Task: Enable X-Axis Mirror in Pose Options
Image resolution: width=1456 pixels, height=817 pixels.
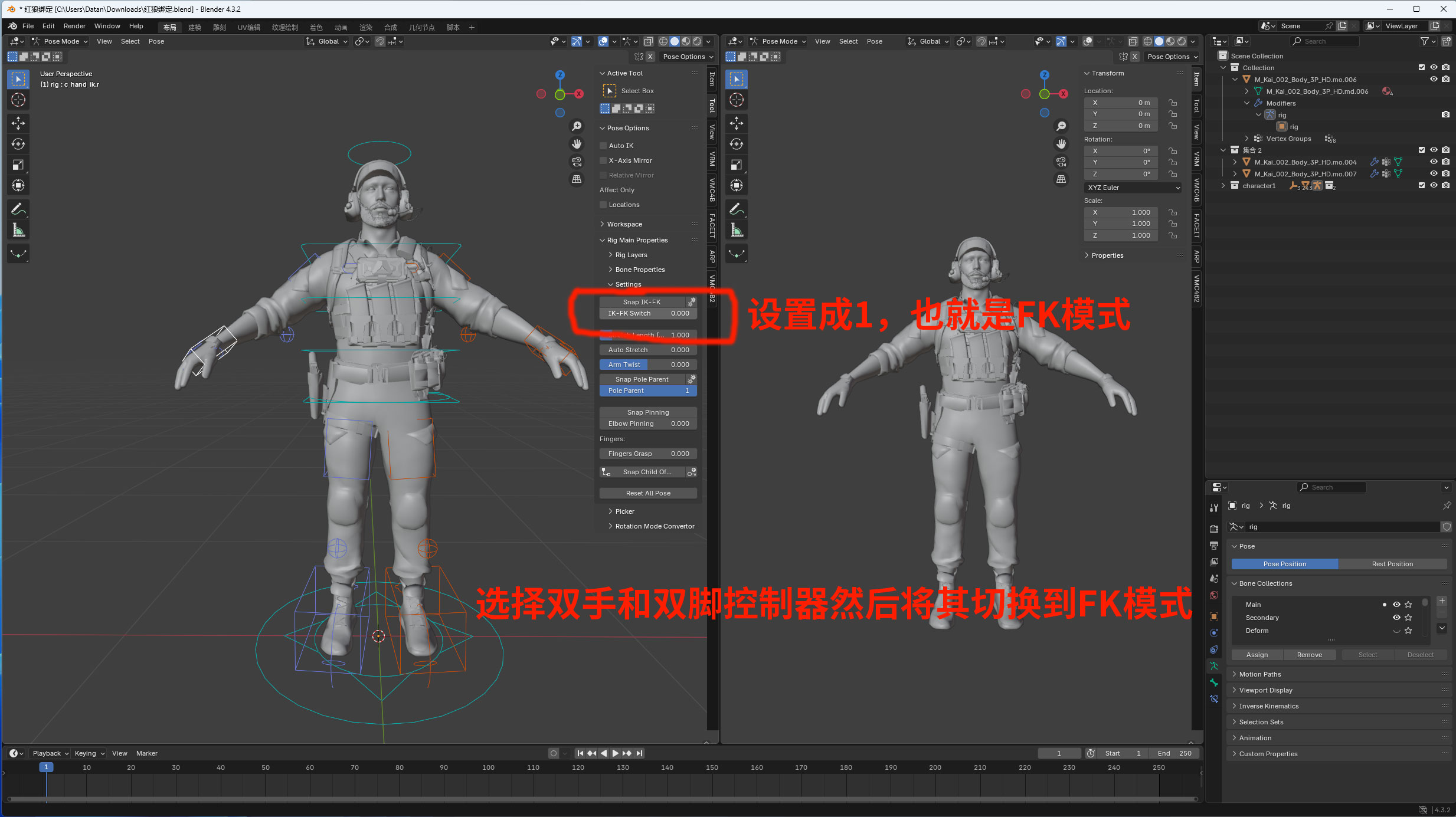Action: pyautogui.click(x=603, y=160)
